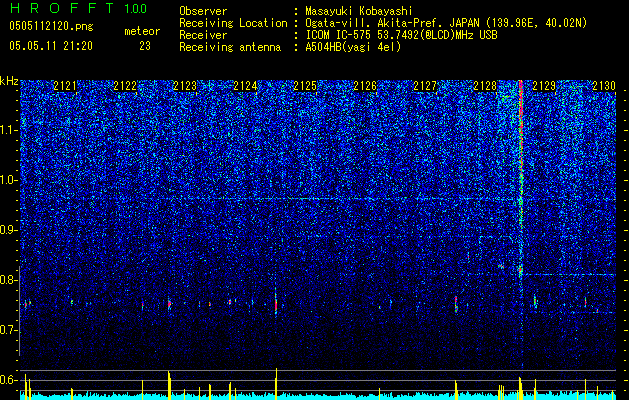Click the A504HB(yagi 4el) antenna value
629x400 pixels.
pyautogui.click(x=353, y=47)
